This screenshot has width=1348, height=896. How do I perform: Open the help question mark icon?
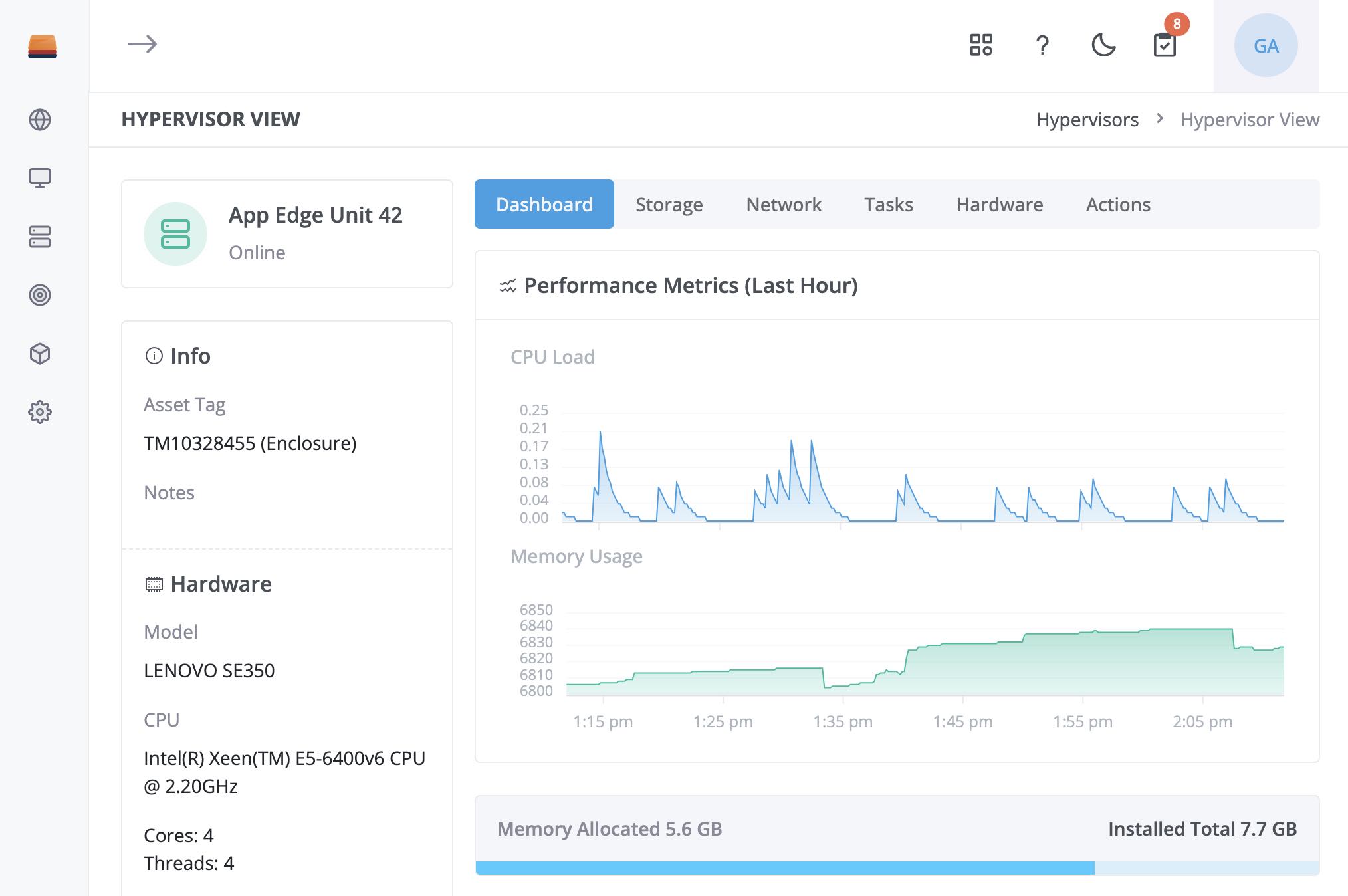1042,45
